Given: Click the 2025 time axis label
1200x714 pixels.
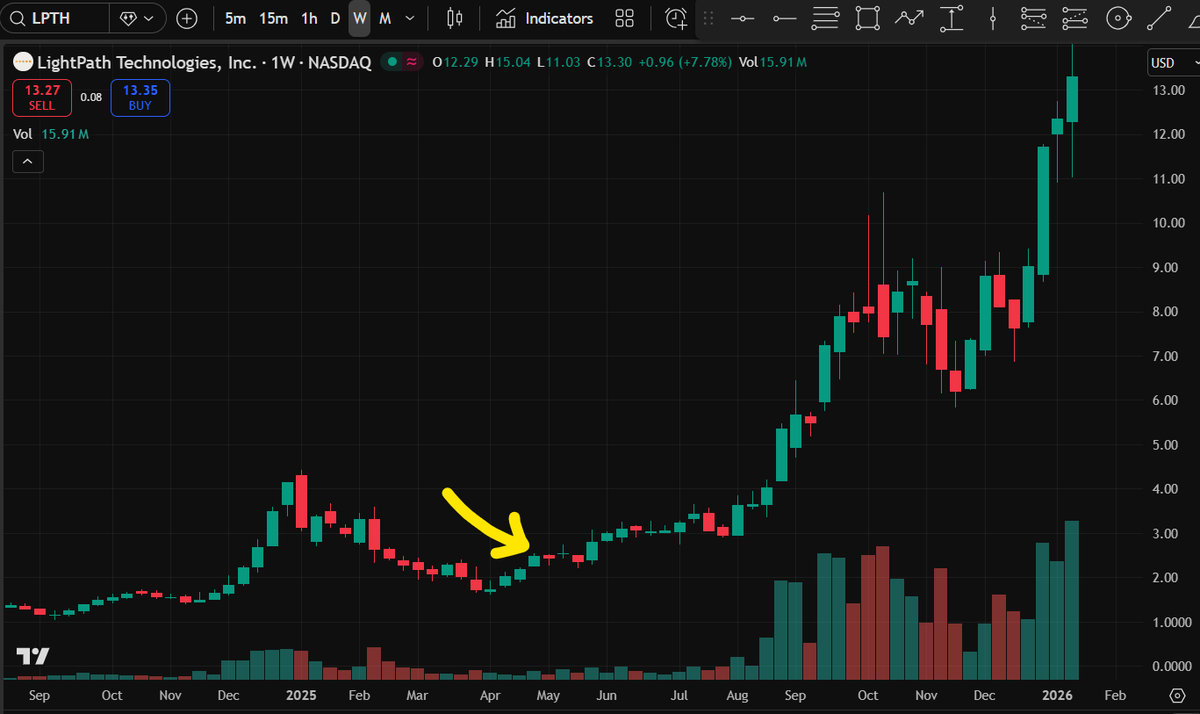Looking at the screenshot, I should [301, 695].
